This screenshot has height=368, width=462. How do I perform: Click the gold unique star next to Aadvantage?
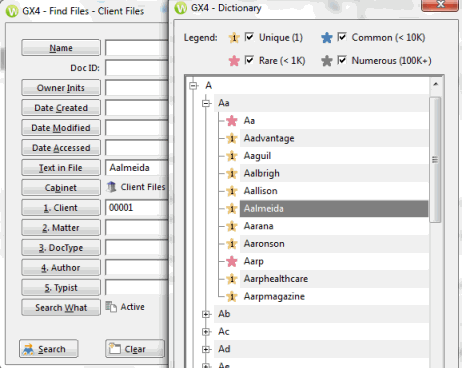(232, 138)
